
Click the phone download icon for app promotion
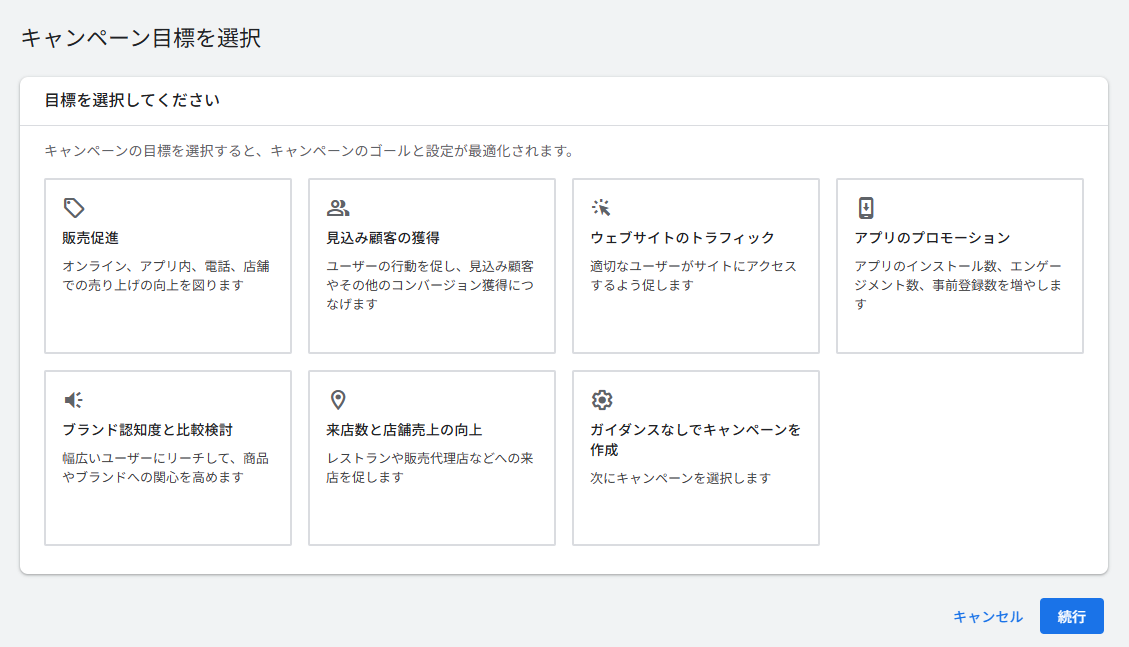click(x=866, y=208)
